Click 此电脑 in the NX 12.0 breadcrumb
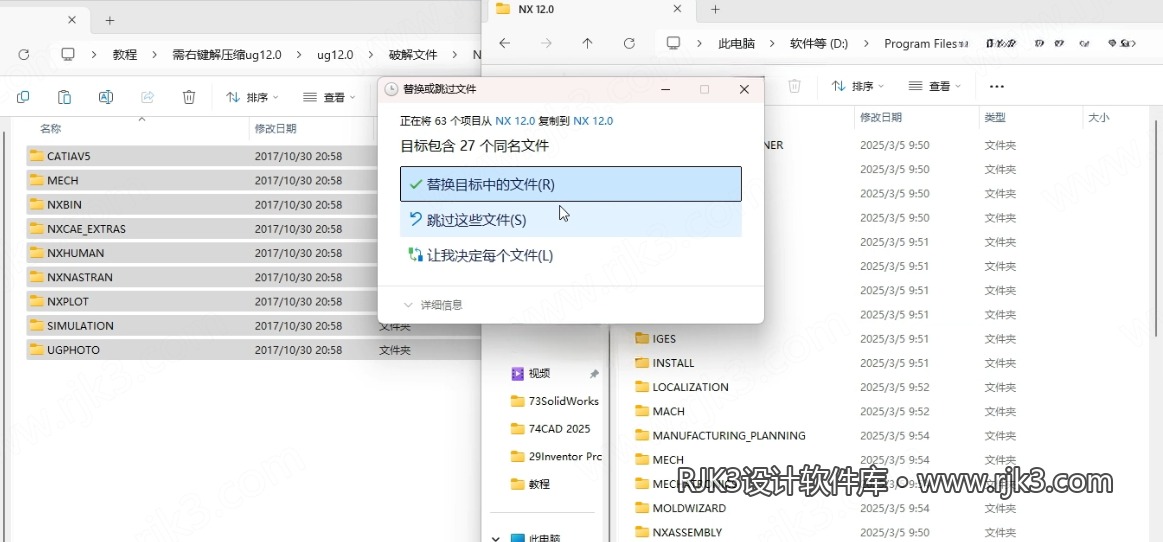The width and height of the screenshot is (1163, 542). (x=737, y=43)
